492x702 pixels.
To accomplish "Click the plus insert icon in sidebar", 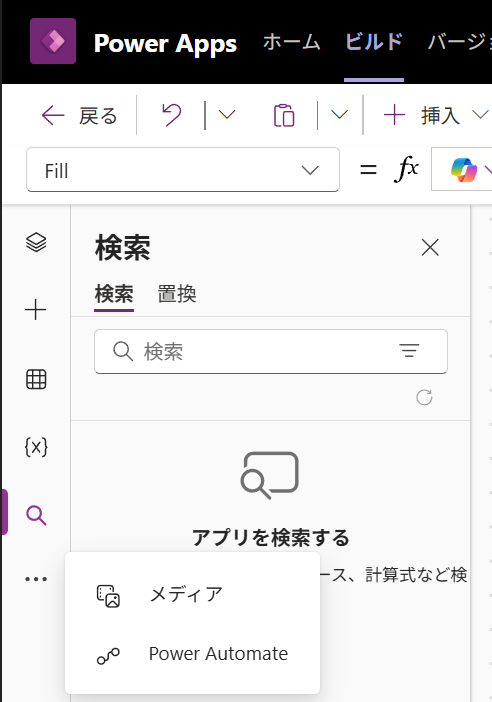I will [x=36, y=310].
